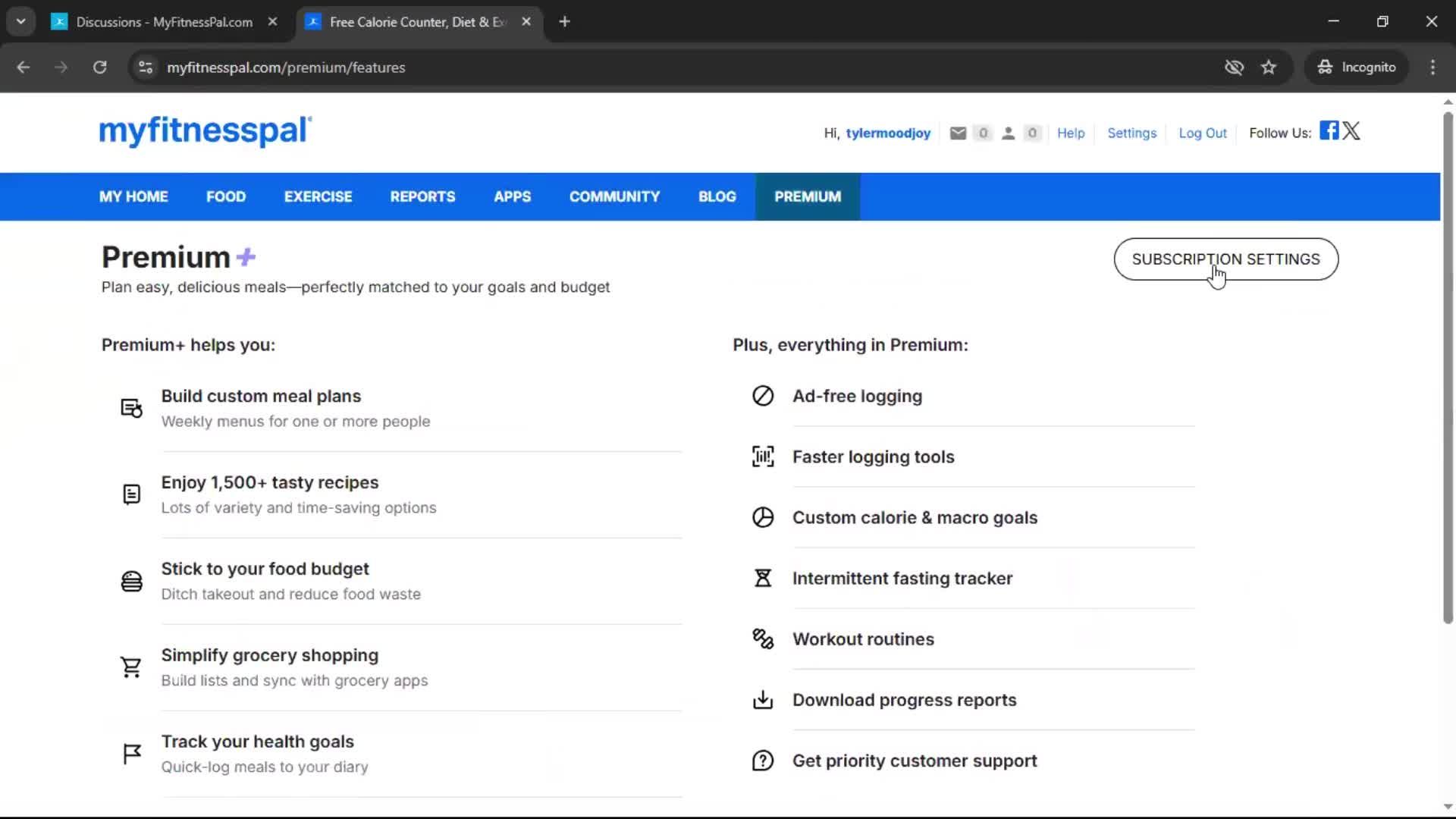Select the PREMIUM nav tab

click(808, 196)
